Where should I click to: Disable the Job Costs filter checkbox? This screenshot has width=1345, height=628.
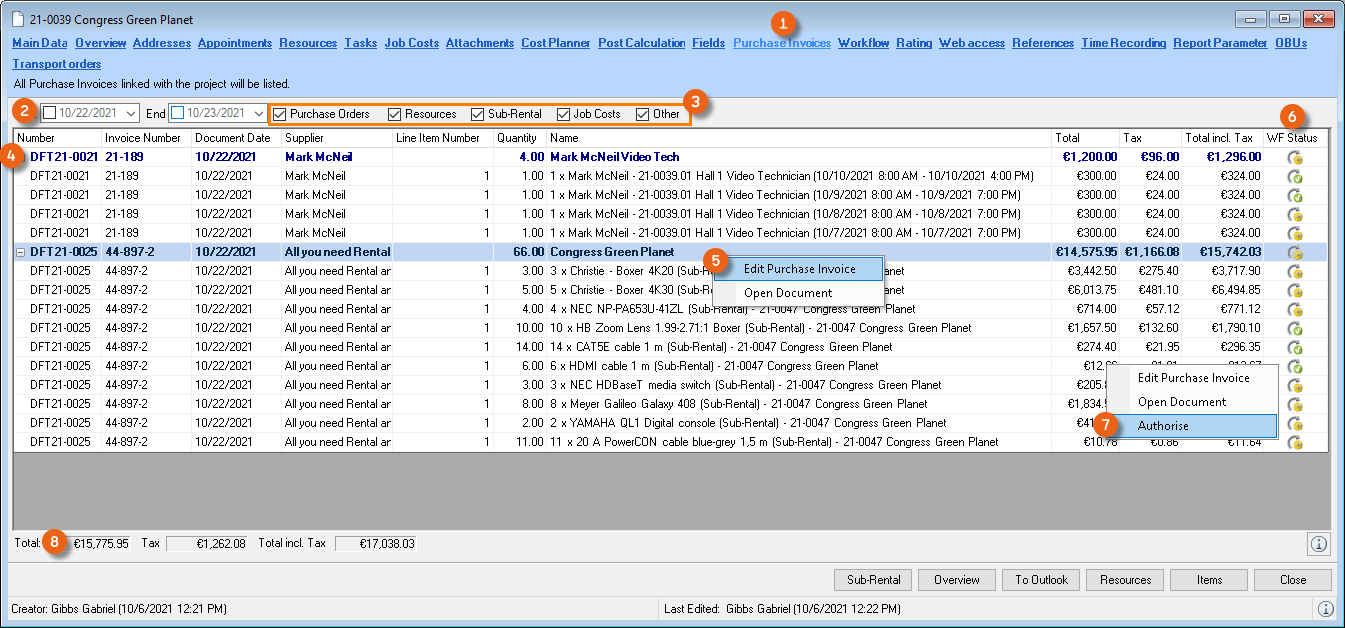click(x=564, y=114)
